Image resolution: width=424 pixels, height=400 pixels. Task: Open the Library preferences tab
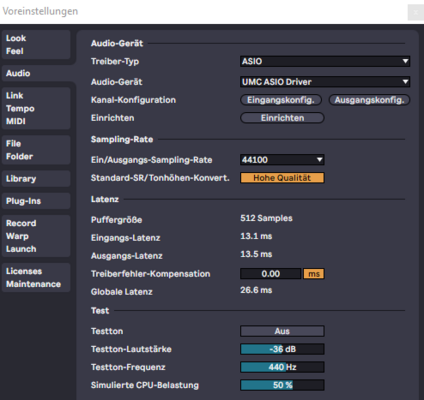pos(36,179)
